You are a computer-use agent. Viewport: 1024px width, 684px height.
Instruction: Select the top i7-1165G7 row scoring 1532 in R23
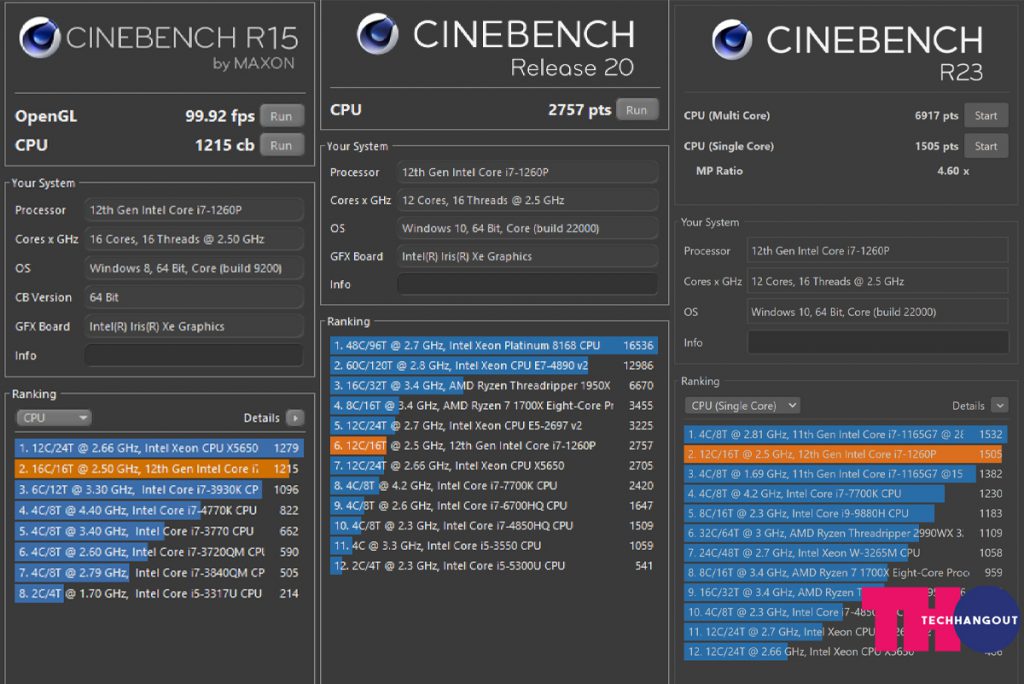point(845,434)
